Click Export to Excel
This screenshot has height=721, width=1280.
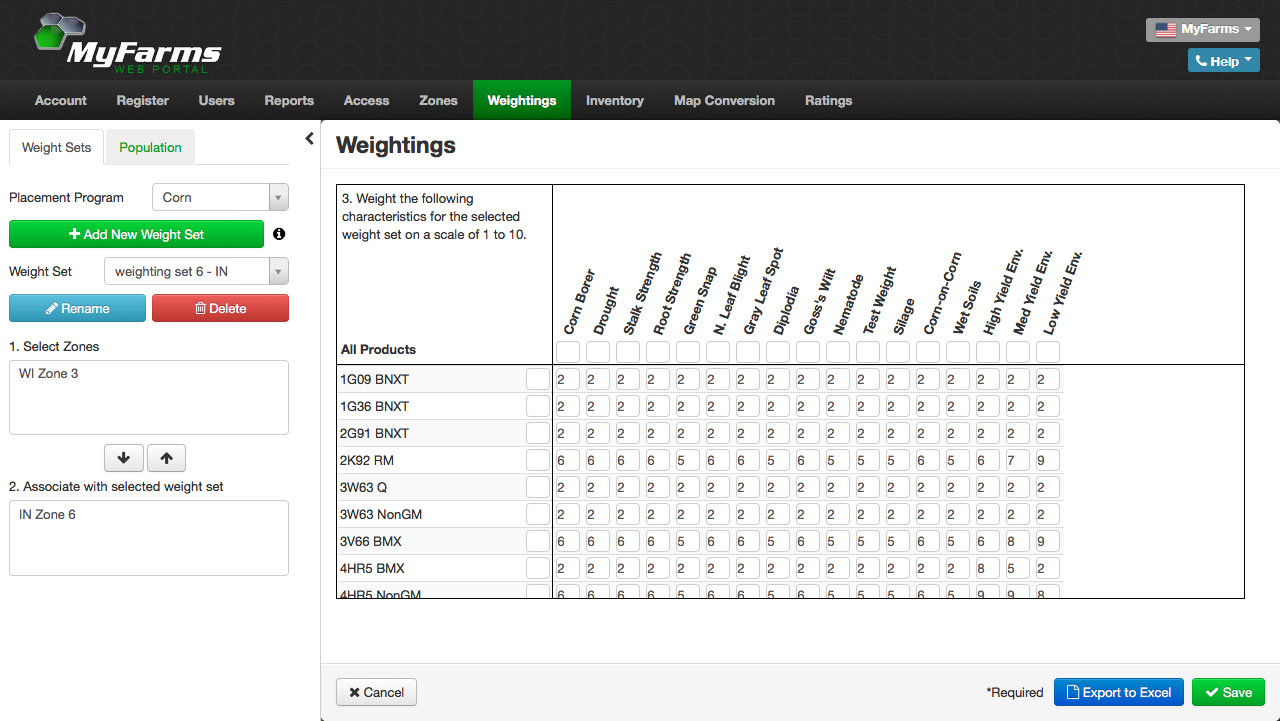[1119, 692]
